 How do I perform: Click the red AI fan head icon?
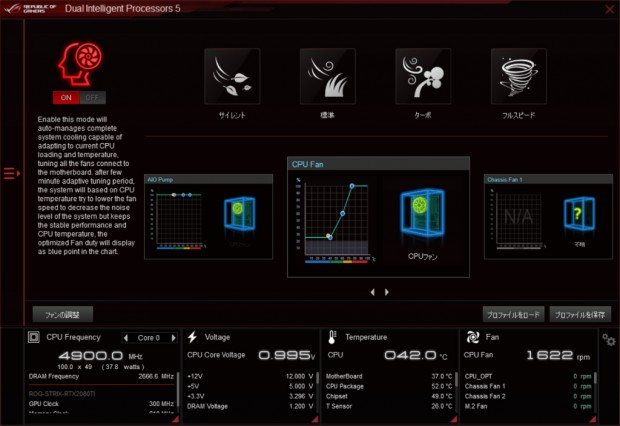point(80,64)
